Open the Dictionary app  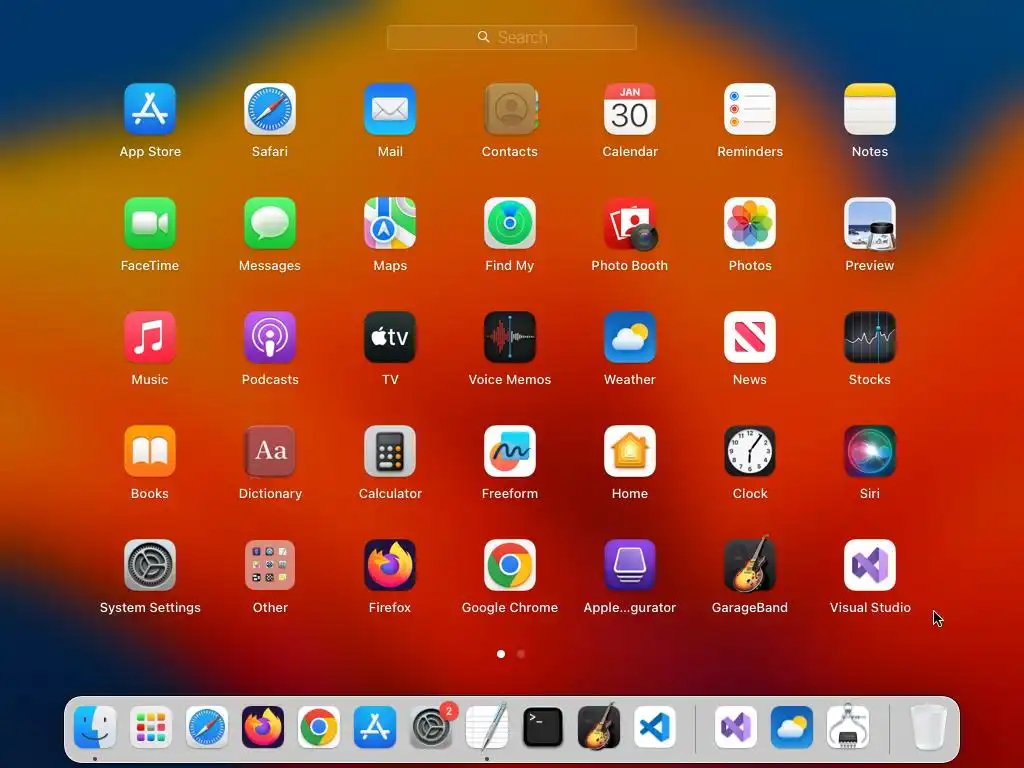tap(270, 451)
